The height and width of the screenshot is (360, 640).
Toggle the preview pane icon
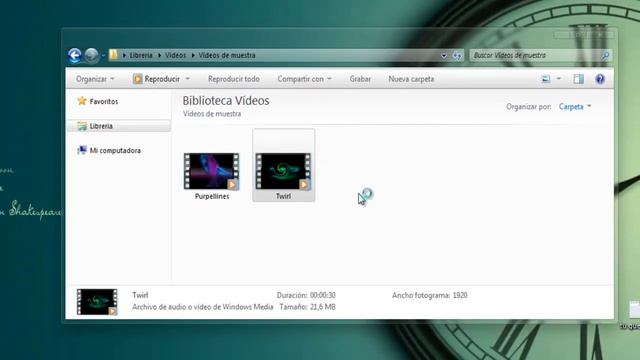click(578, 79)
